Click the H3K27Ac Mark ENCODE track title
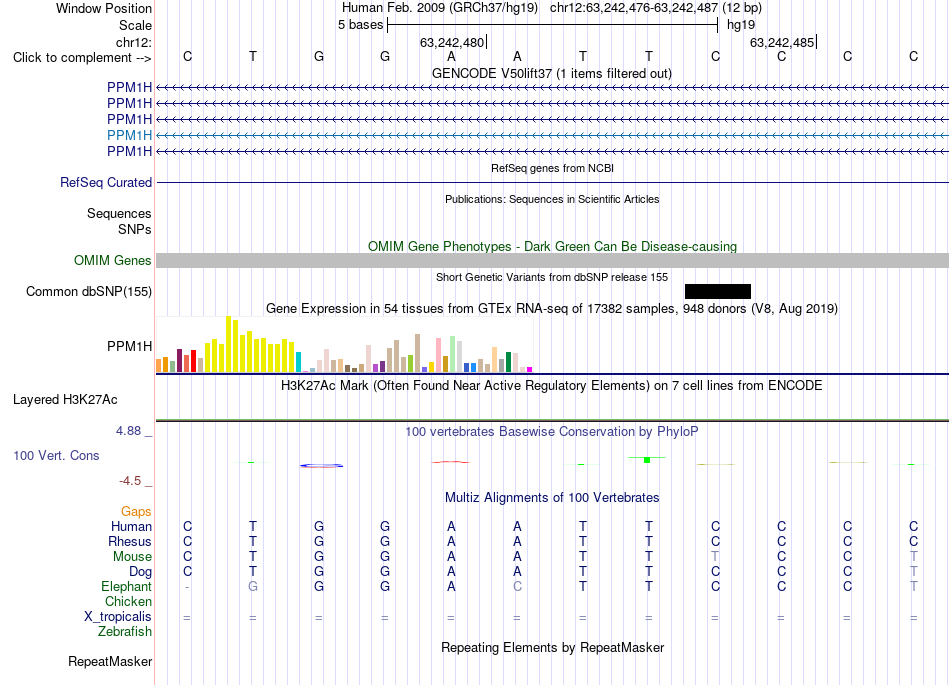The height and width of the screenshot is (685, 950). [x=552, y=386]
